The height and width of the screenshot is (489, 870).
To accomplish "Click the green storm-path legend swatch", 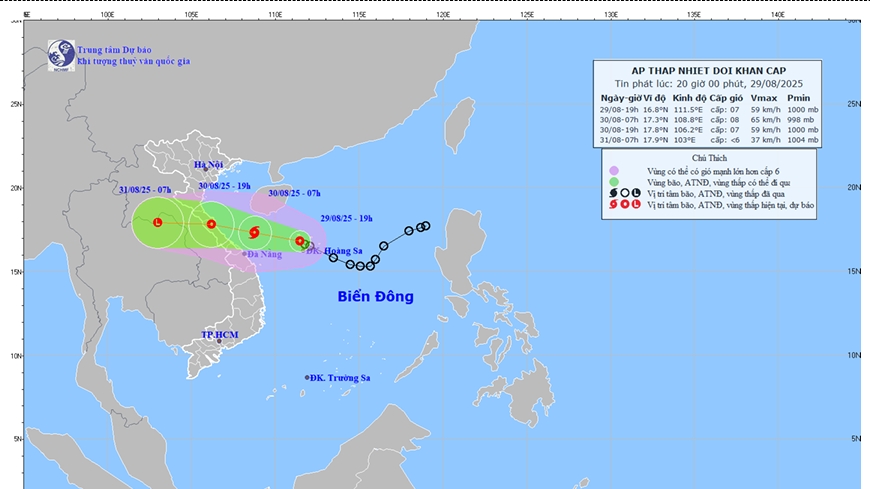I will (x=614, y=181).
